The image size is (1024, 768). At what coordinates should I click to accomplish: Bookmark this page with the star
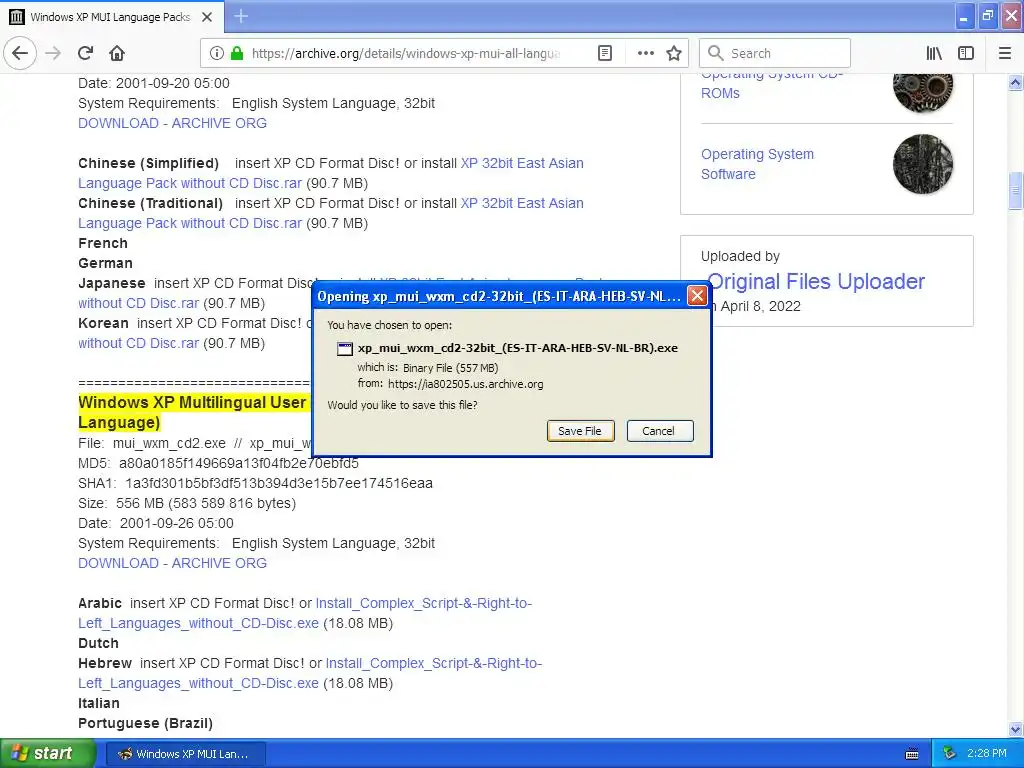click(674, 54)
